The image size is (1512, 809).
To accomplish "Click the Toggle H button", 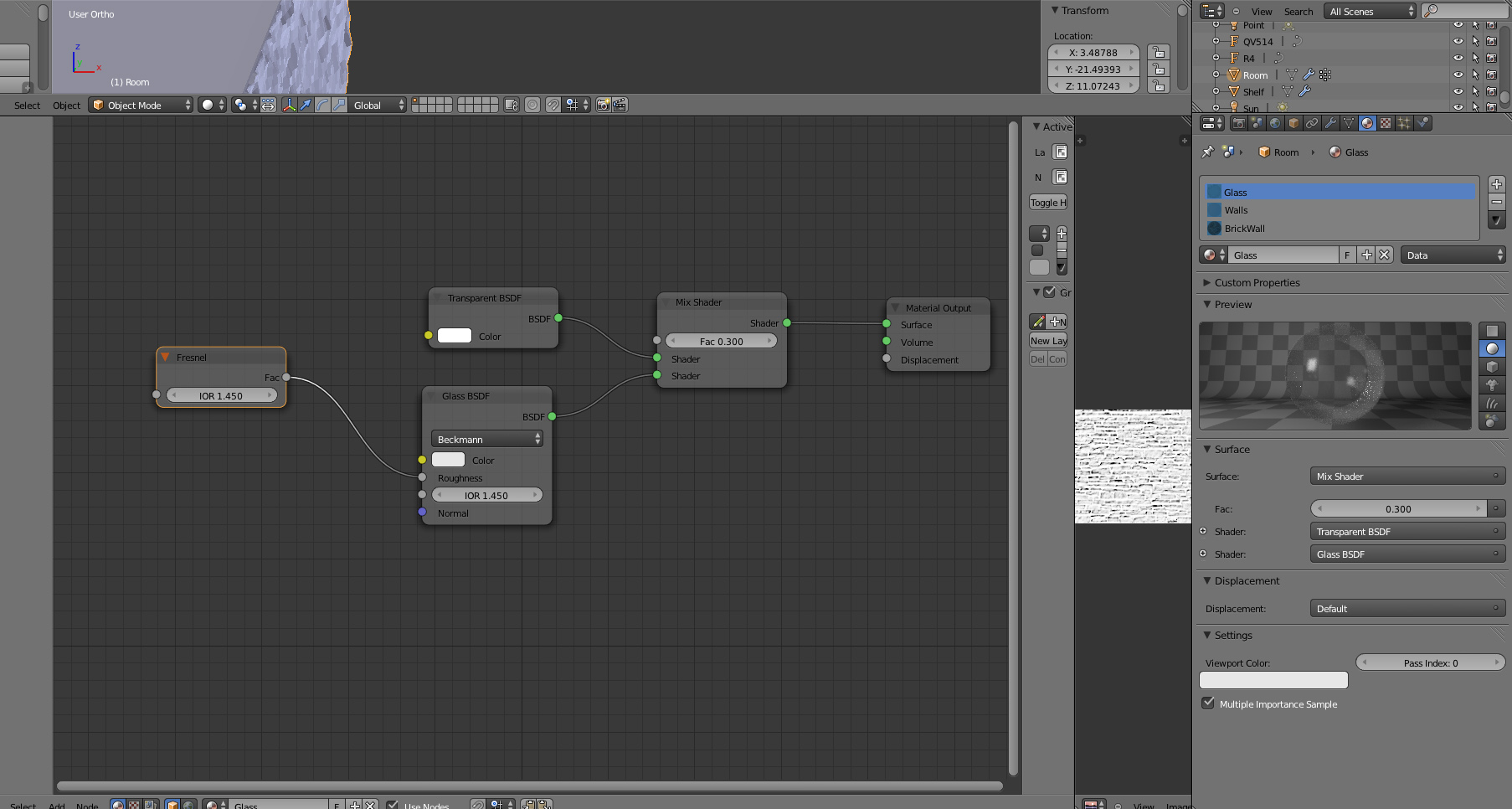I will (x=1048, y=202).
